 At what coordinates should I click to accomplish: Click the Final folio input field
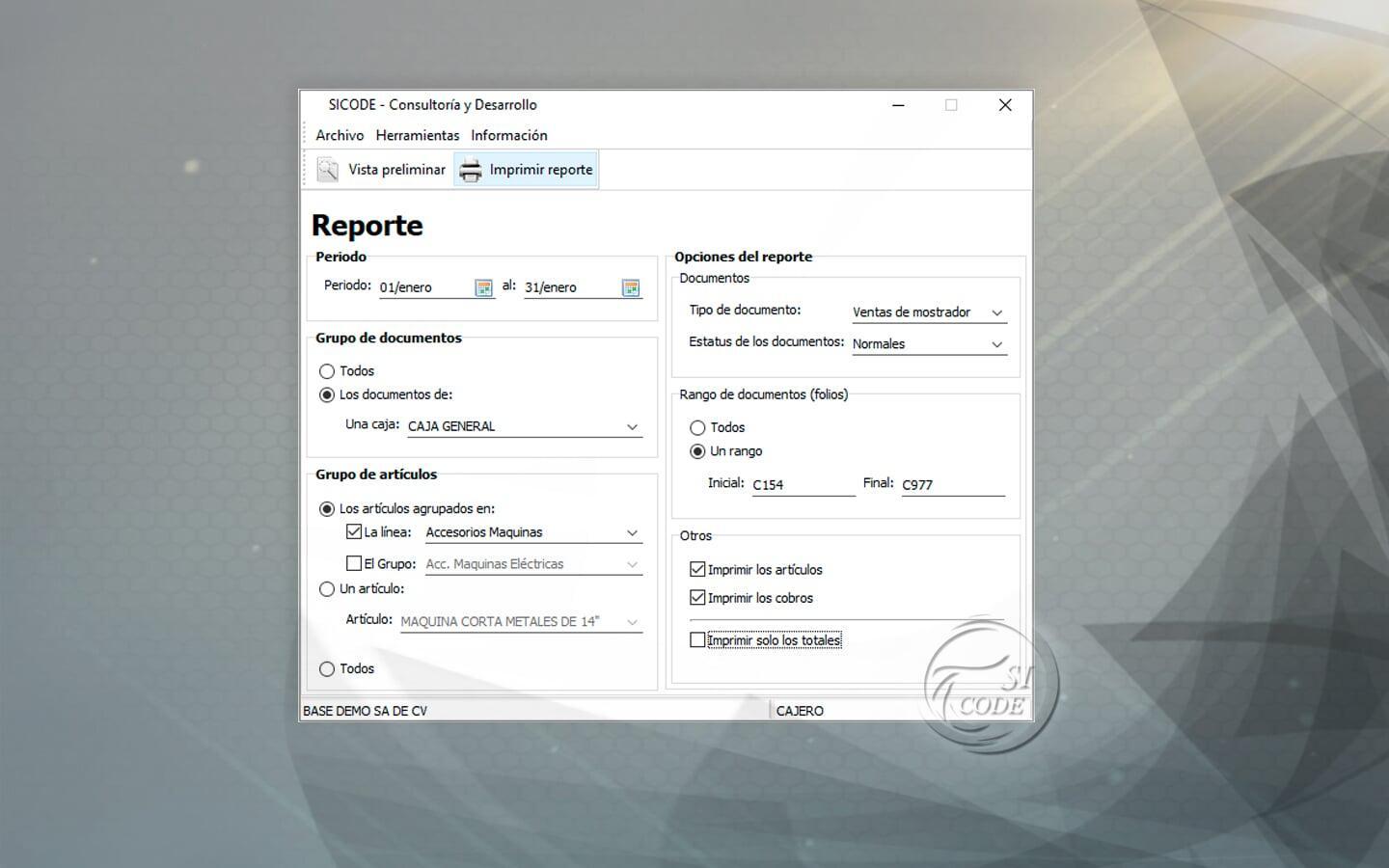[952, 485]
